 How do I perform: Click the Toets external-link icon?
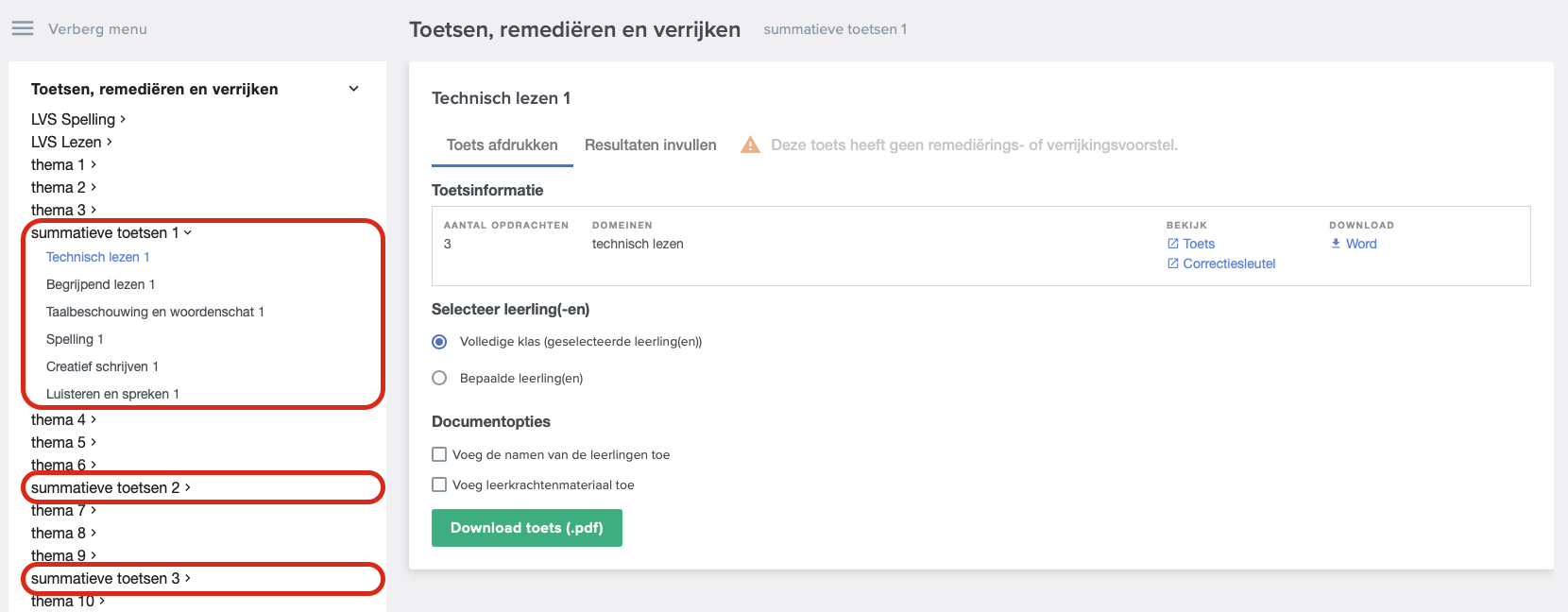(x=1173, y=244)
